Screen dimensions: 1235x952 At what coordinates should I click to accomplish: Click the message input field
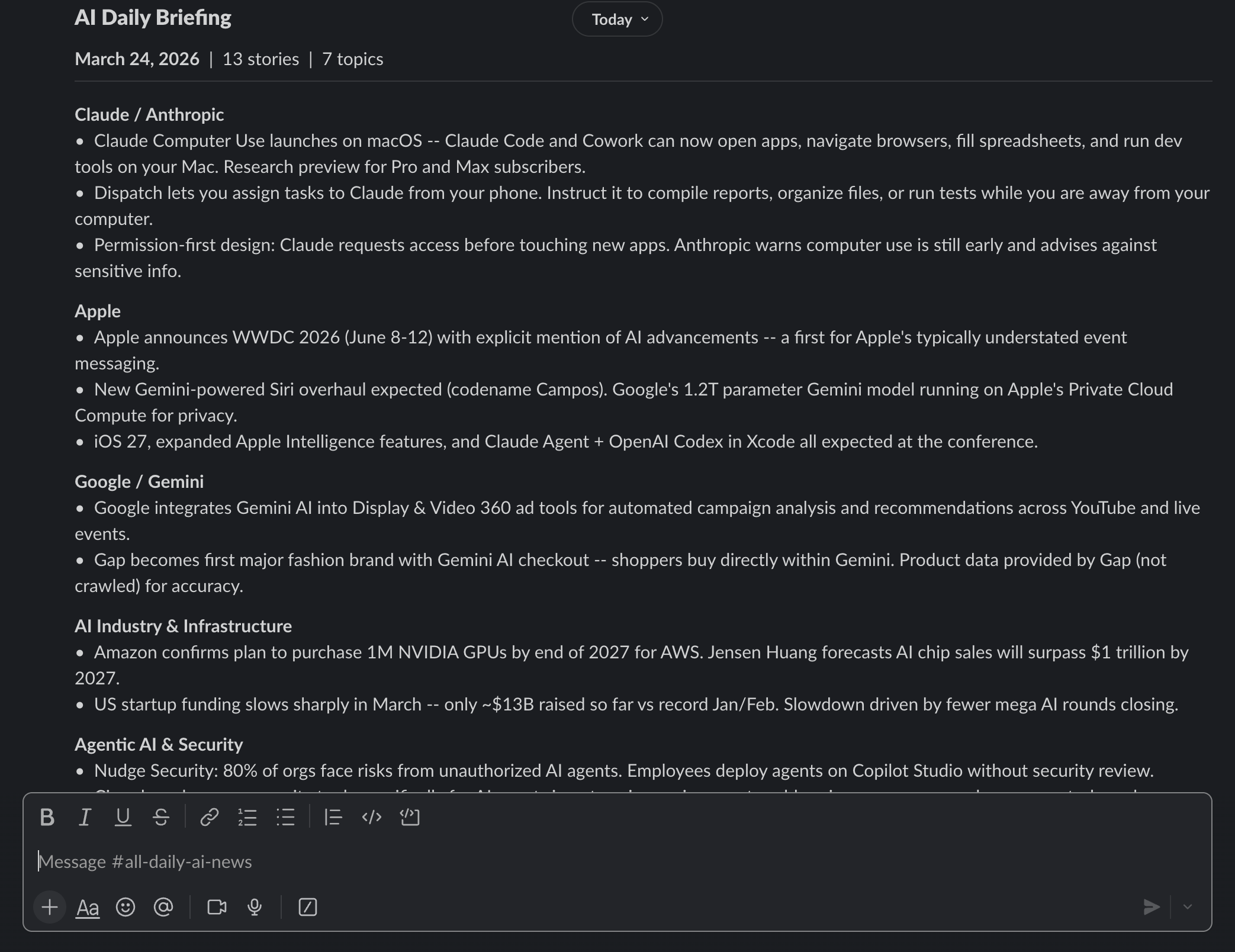click(x=414, y=861)
